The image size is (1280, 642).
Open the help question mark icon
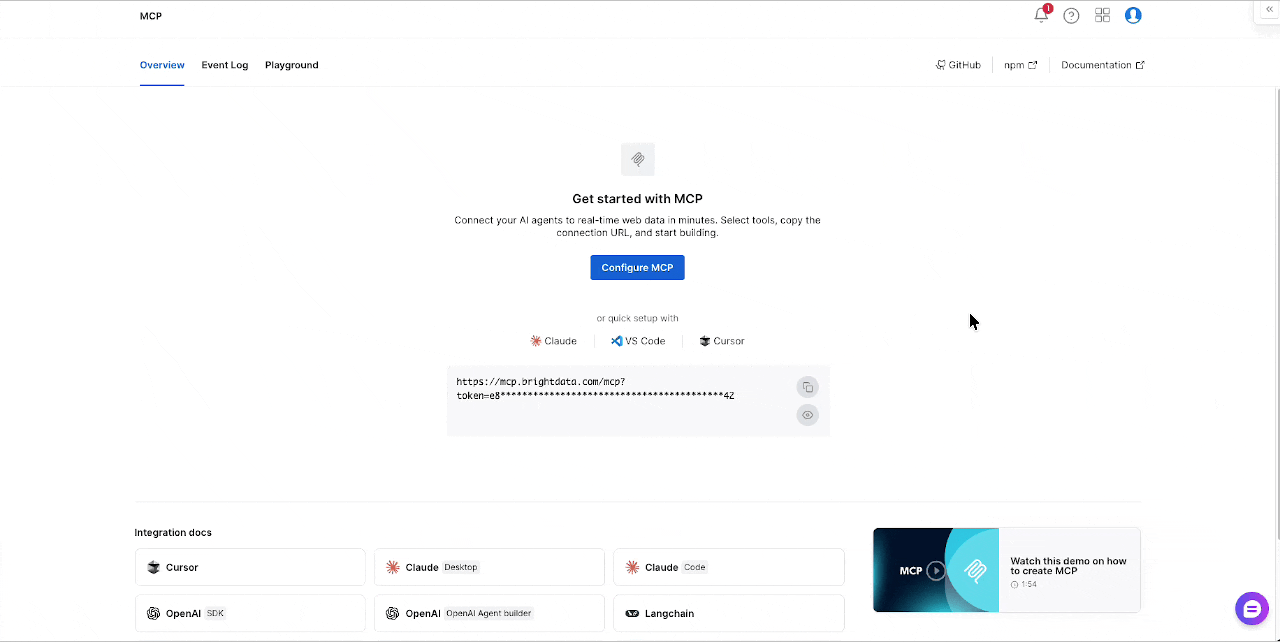[x=1071, y=15]
